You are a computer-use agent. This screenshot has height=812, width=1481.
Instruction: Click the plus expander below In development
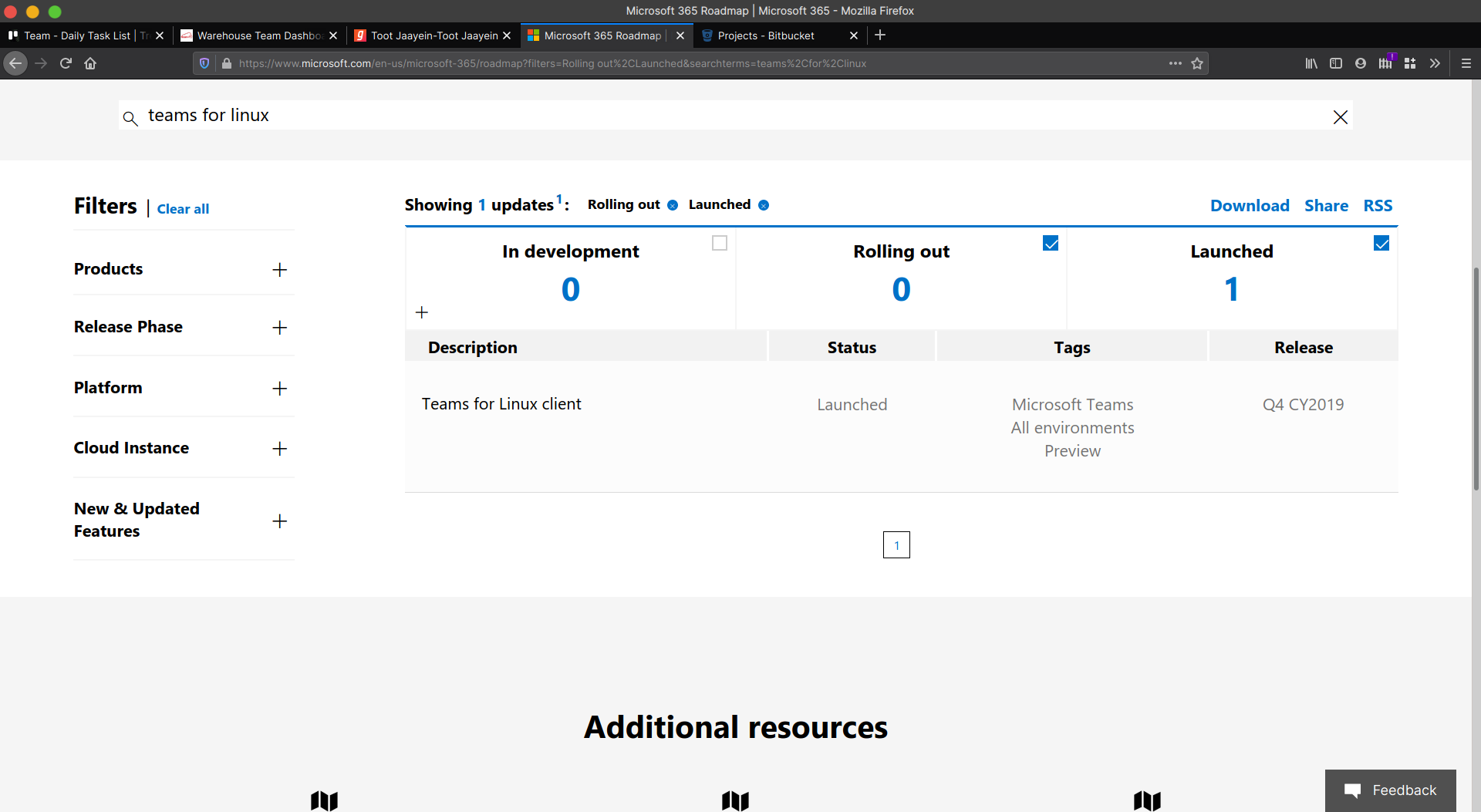pyautogui.click(x=422, y=312)
